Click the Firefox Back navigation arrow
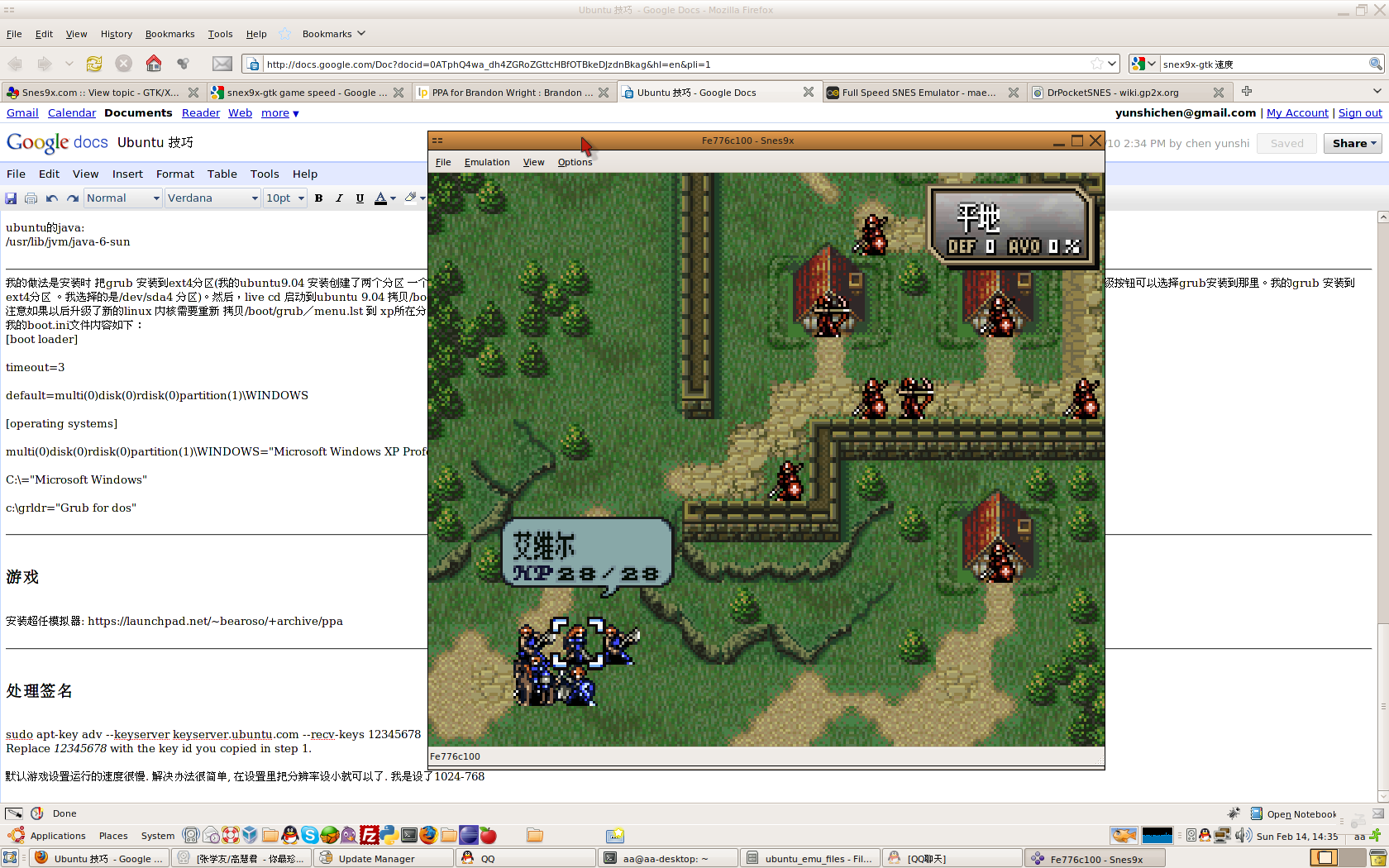The height and width of the screenshot is (868, 1389). coord(15,64)
